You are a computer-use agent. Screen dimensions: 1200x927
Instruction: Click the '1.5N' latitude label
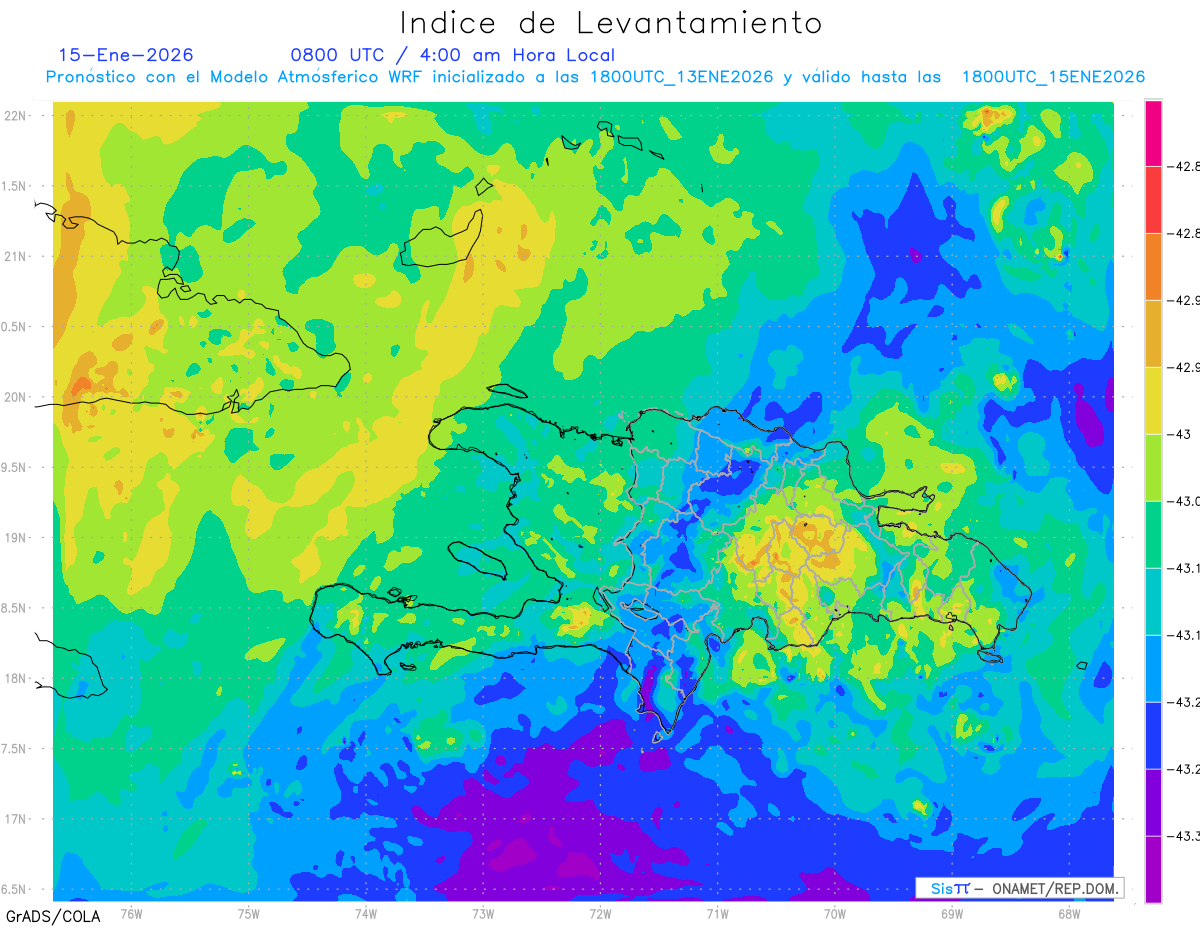point(14,186)
